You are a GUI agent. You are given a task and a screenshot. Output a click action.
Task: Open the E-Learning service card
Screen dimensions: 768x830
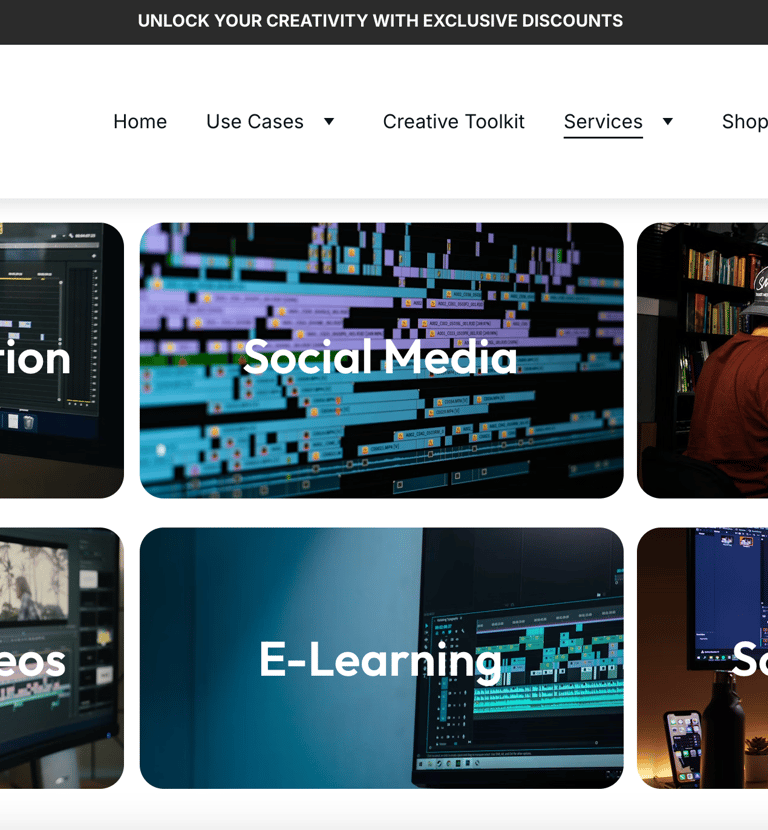[382, 658]
